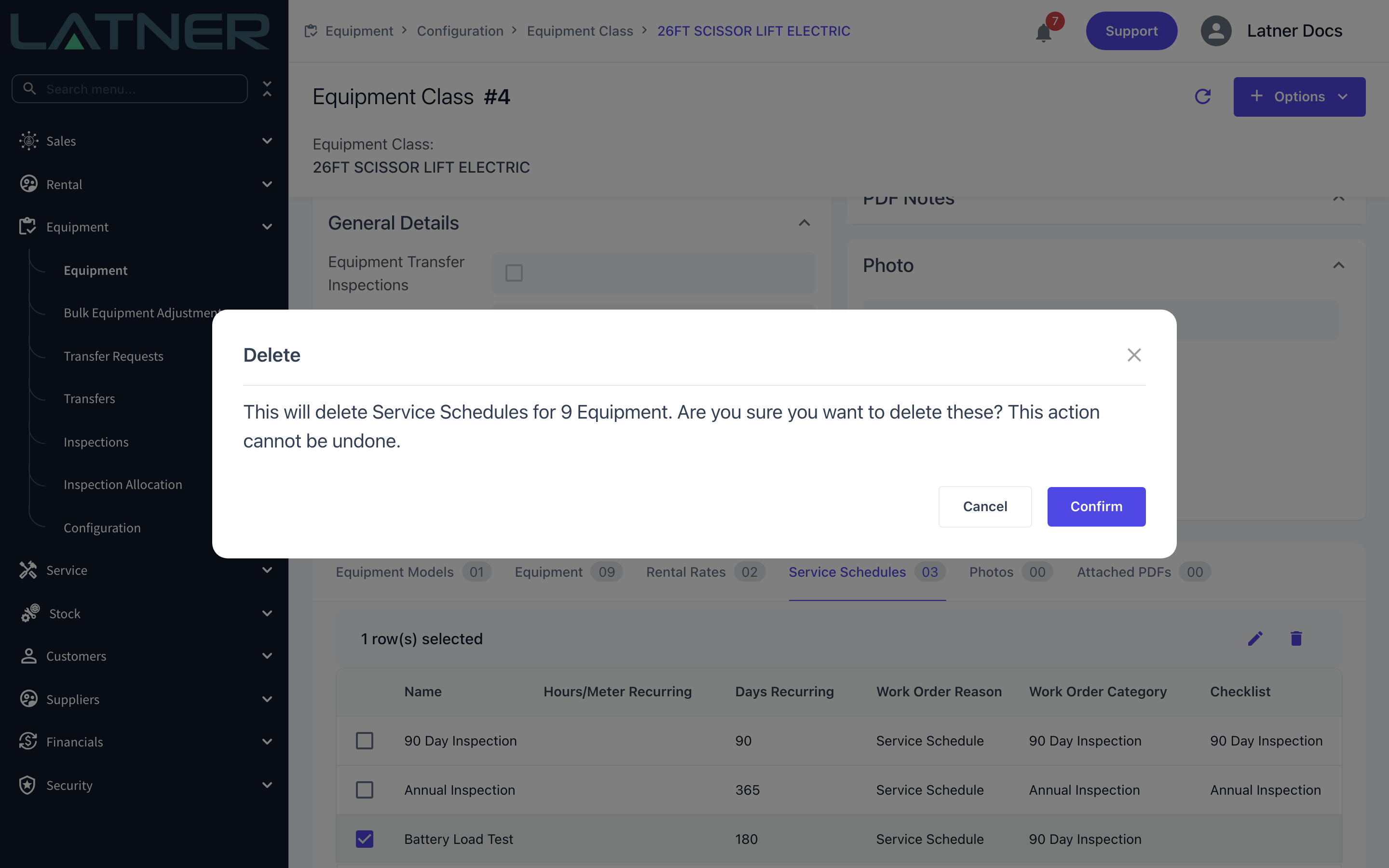The image size is (1389, 868).
Task: Switch to the Rental Rates tab
Action: point(706,572)
